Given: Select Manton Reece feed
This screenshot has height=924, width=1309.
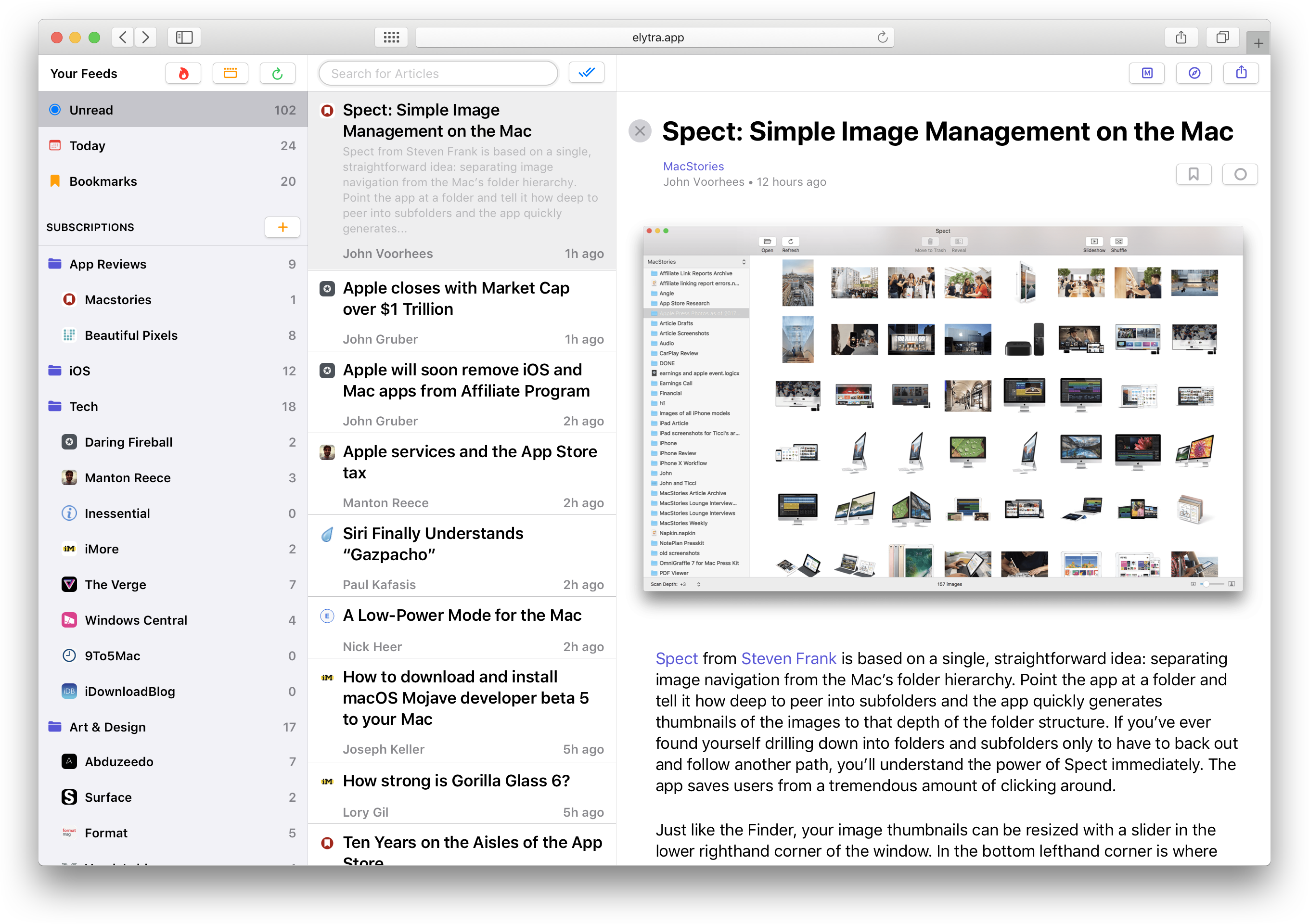Looking at the screenshot, I should [x=173, y=478].
